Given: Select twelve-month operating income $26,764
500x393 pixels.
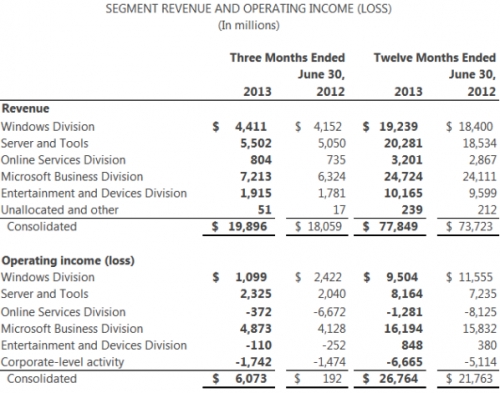Looking at the screenshot, I should coord(390,379).
